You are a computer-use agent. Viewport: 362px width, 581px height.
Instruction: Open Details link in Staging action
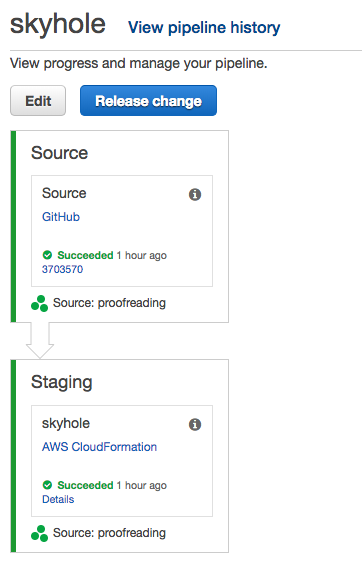click(x=58, y=499)
